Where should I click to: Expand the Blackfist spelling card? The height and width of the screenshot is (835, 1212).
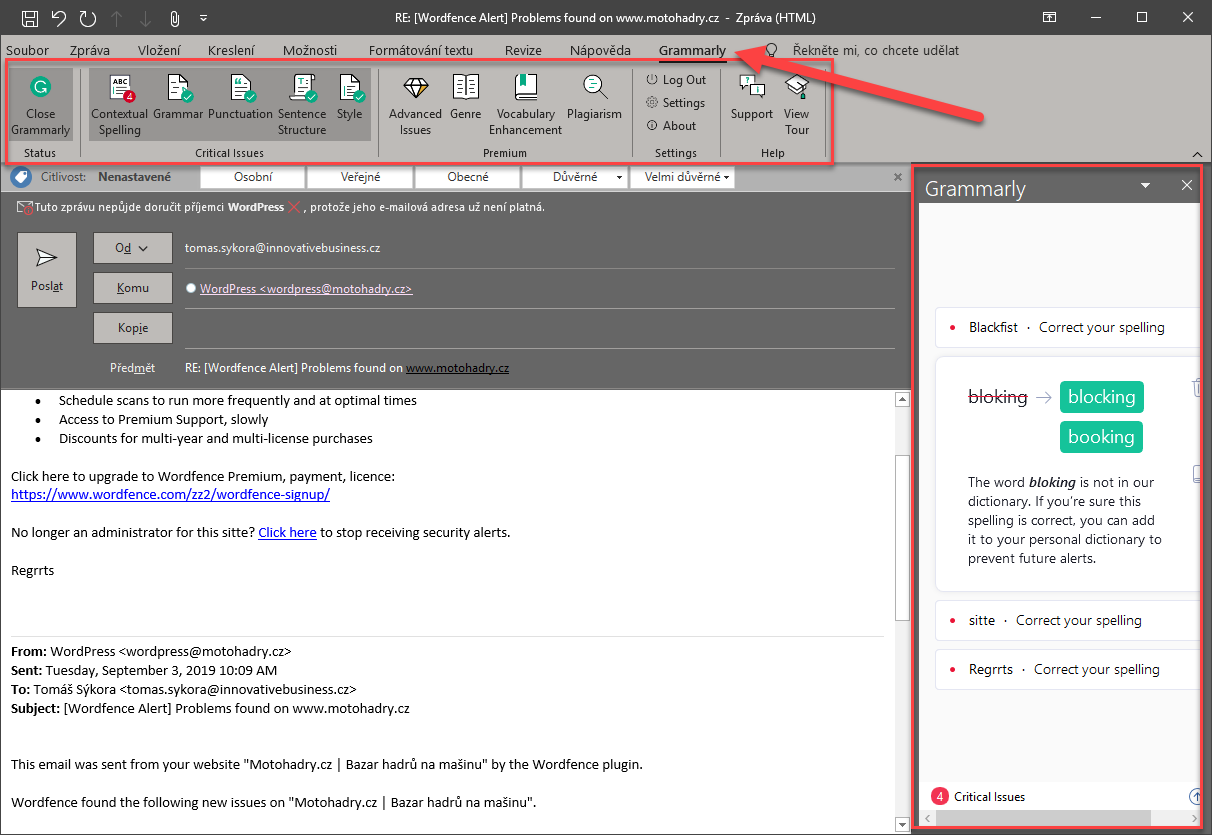tap(1067, 327)
